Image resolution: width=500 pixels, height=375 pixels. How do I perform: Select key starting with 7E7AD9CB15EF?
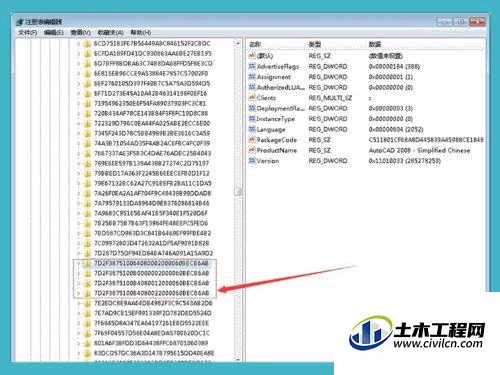(x=153, y=313)
